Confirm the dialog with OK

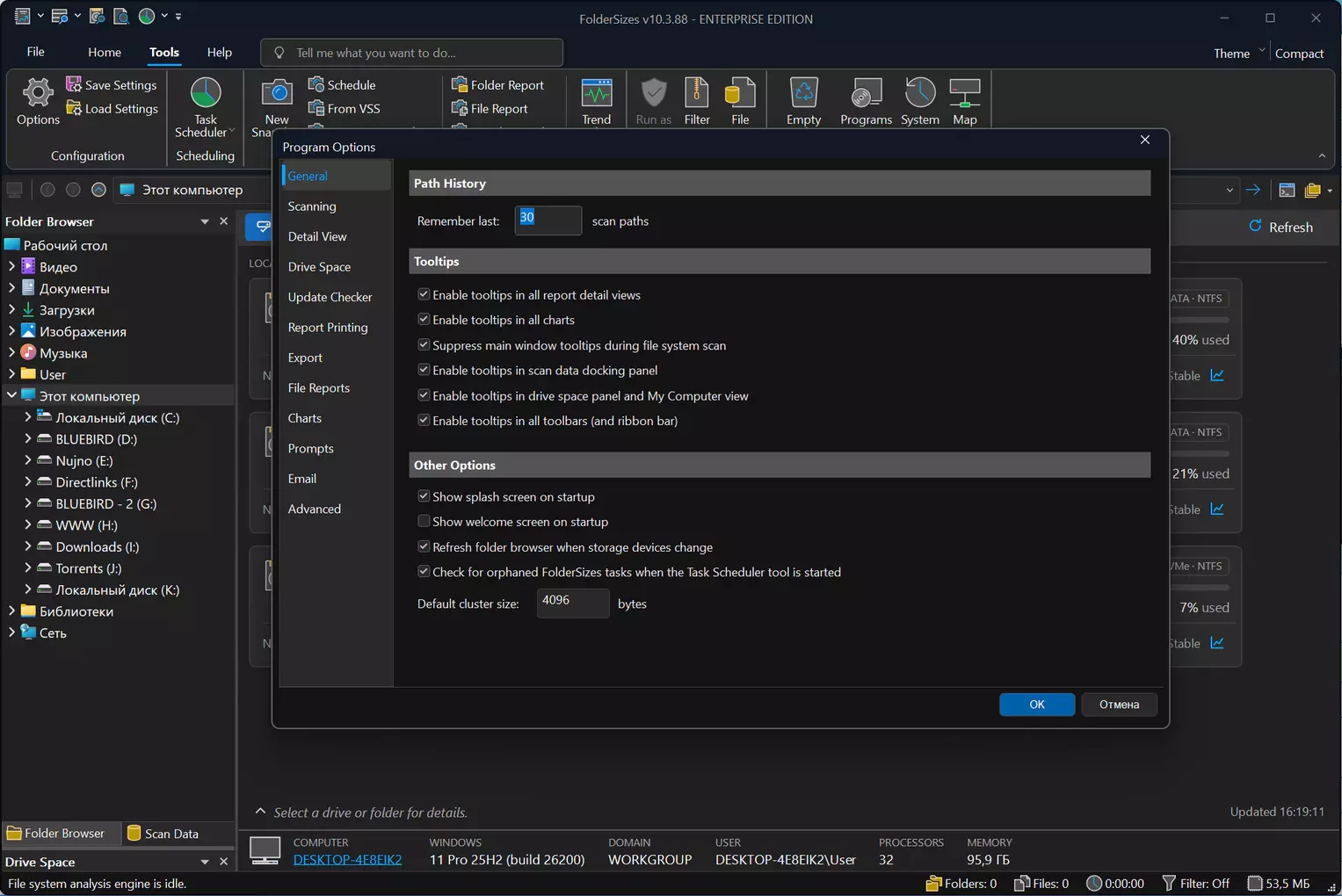click(x=1037, y=705)
